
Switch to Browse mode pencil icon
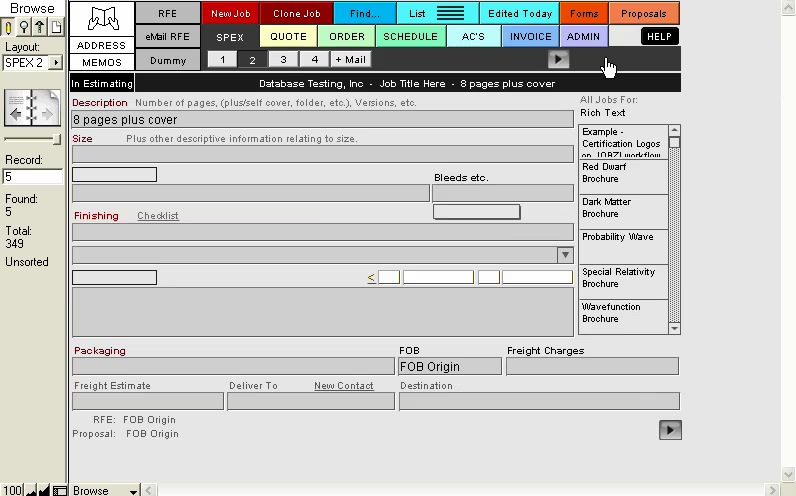click(x=8, y=27)
